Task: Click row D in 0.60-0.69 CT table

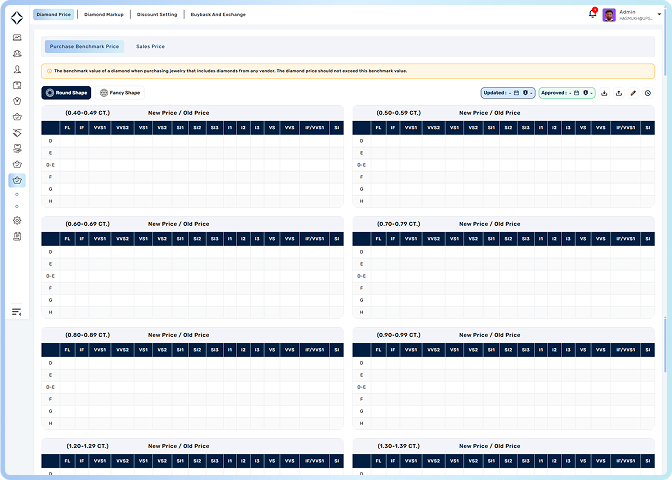Action: click(x=192, y=252)
